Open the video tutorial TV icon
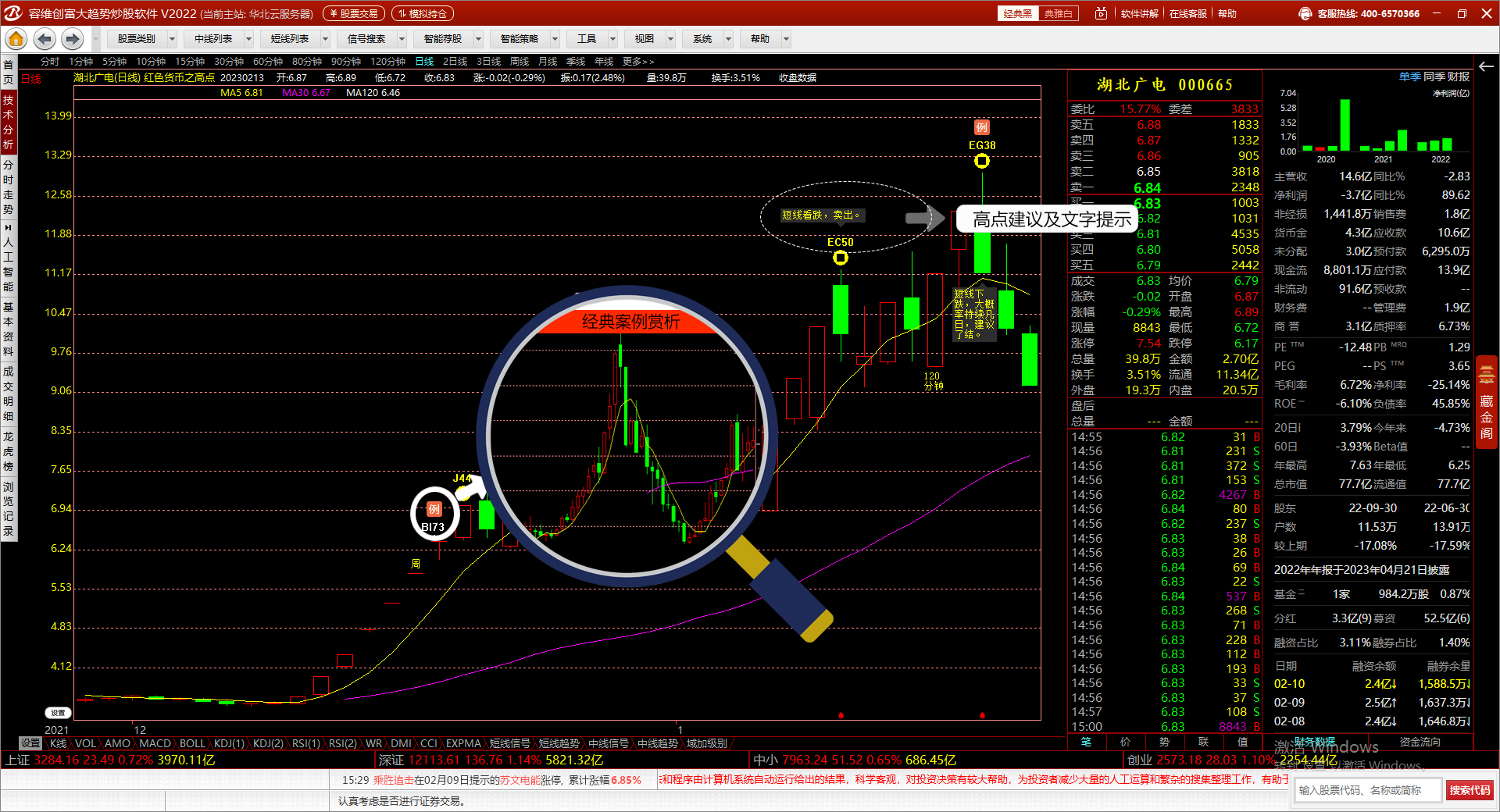 click(x=1101, y=13)
